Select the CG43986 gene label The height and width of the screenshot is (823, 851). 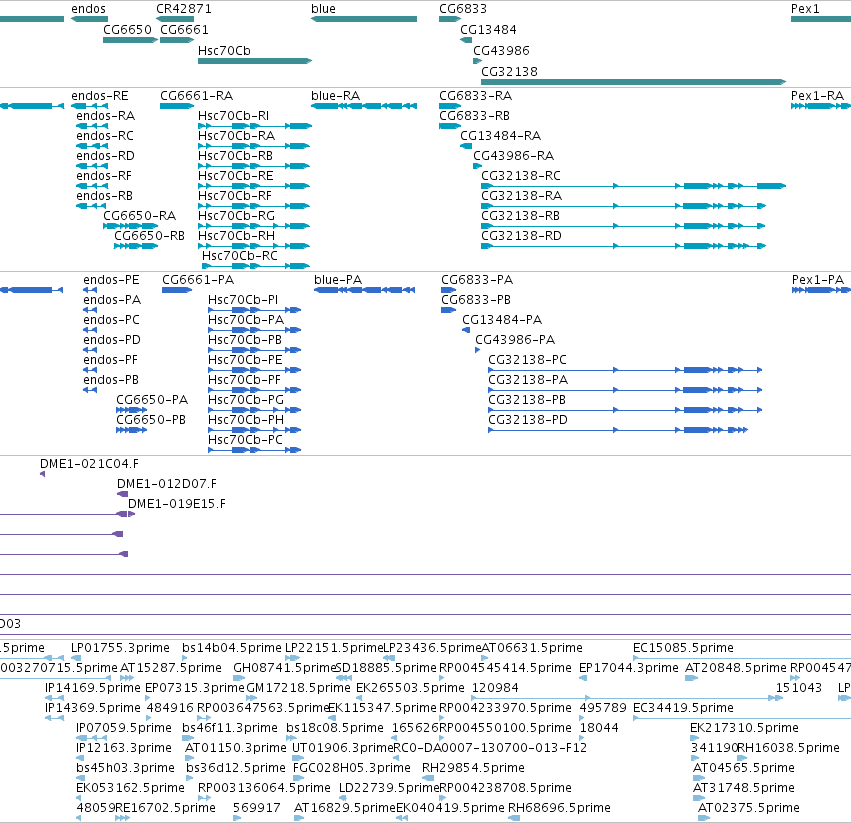501,50
